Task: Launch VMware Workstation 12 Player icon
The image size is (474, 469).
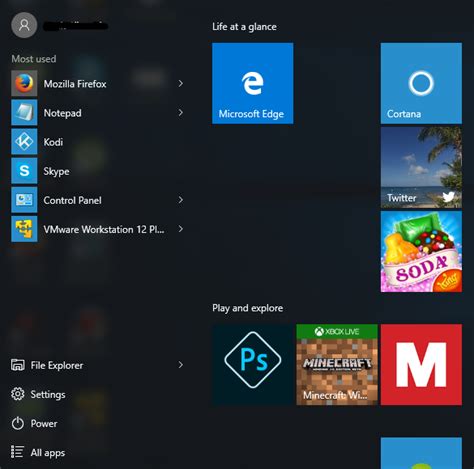Action: pos(24,229)
